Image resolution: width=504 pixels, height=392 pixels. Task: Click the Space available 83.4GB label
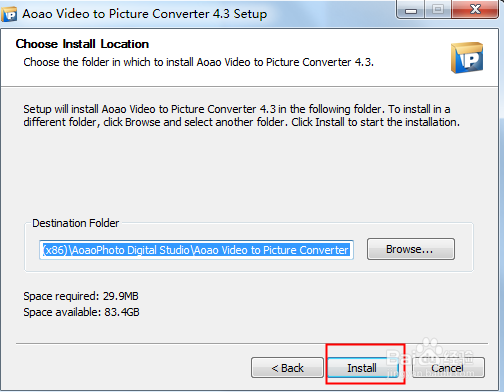[81, 312]
